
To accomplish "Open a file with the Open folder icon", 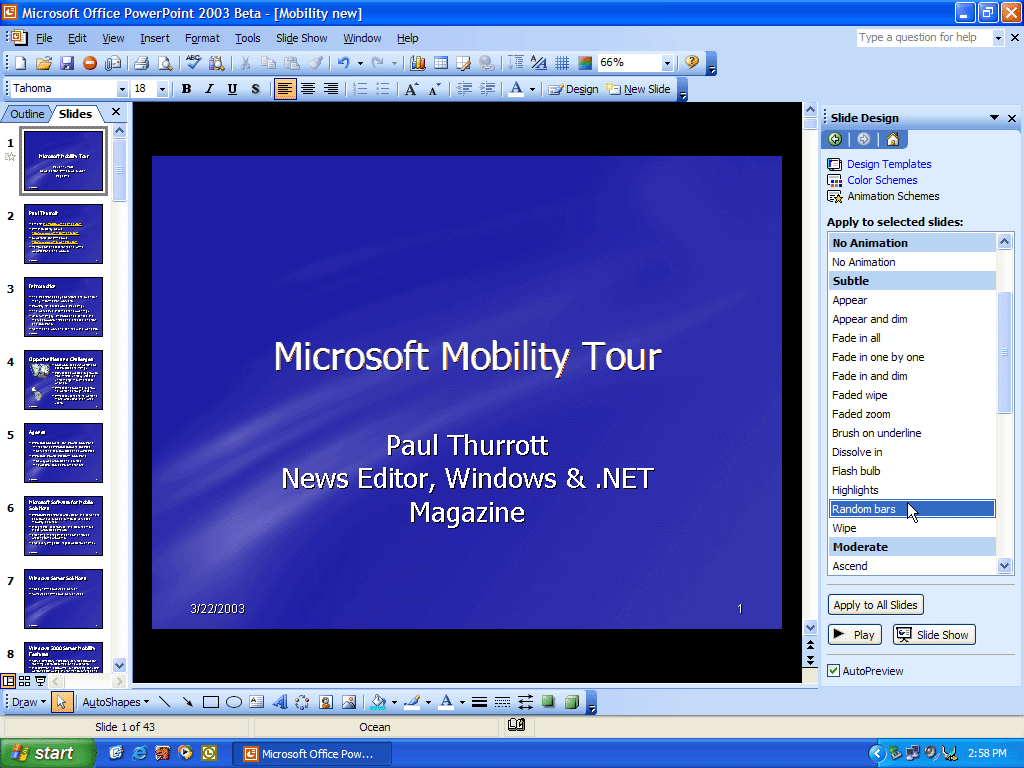I will point(44,63).
